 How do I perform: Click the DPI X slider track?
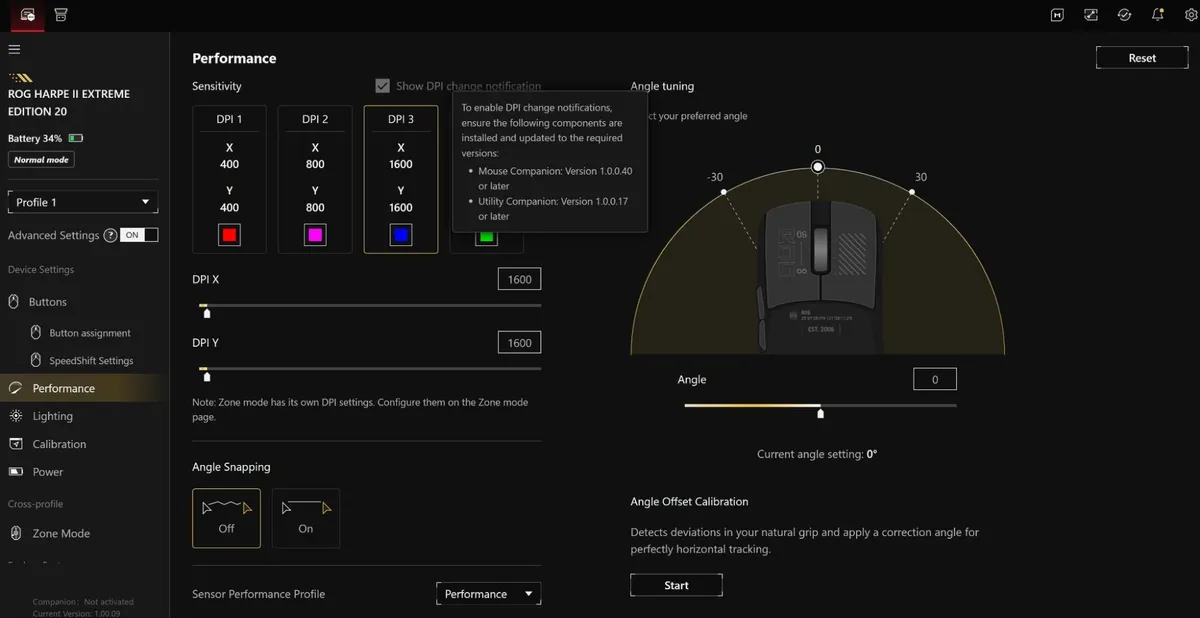point(370,305)
